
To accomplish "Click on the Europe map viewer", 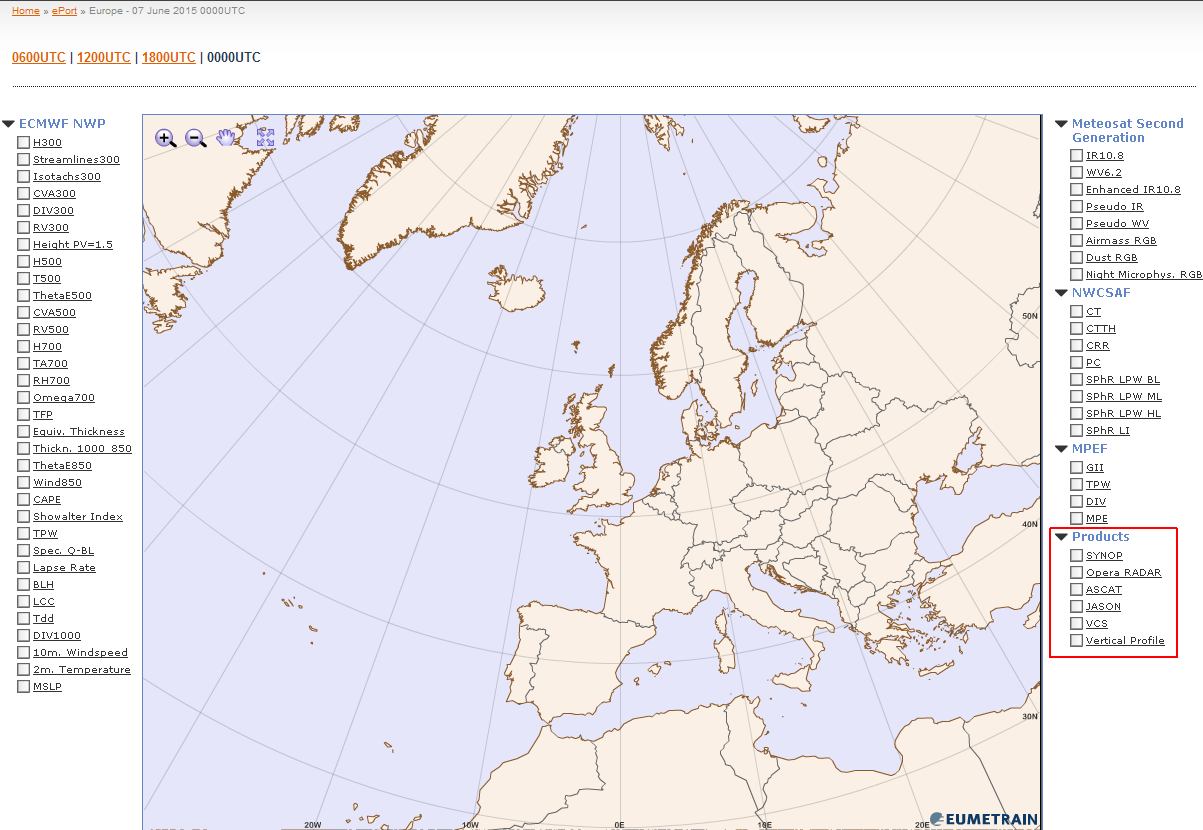I will 591,472.
